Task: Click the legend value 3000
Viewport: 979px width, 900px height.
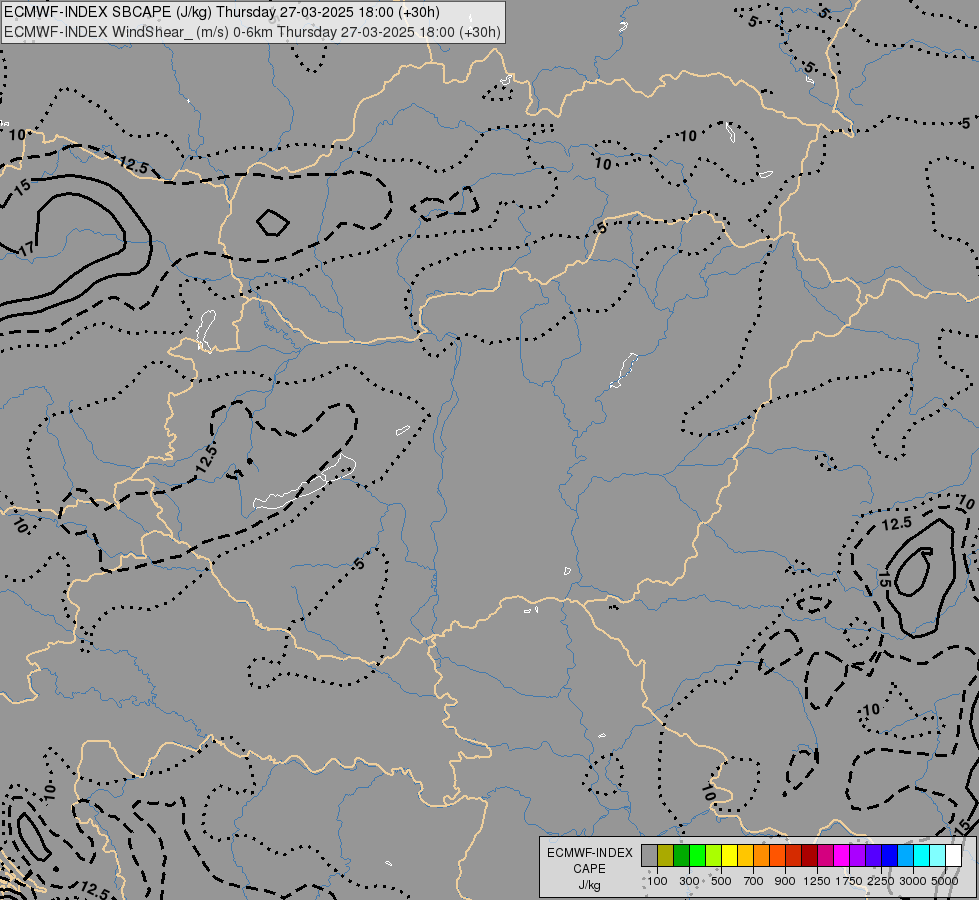Action: (x=913, y=881)
